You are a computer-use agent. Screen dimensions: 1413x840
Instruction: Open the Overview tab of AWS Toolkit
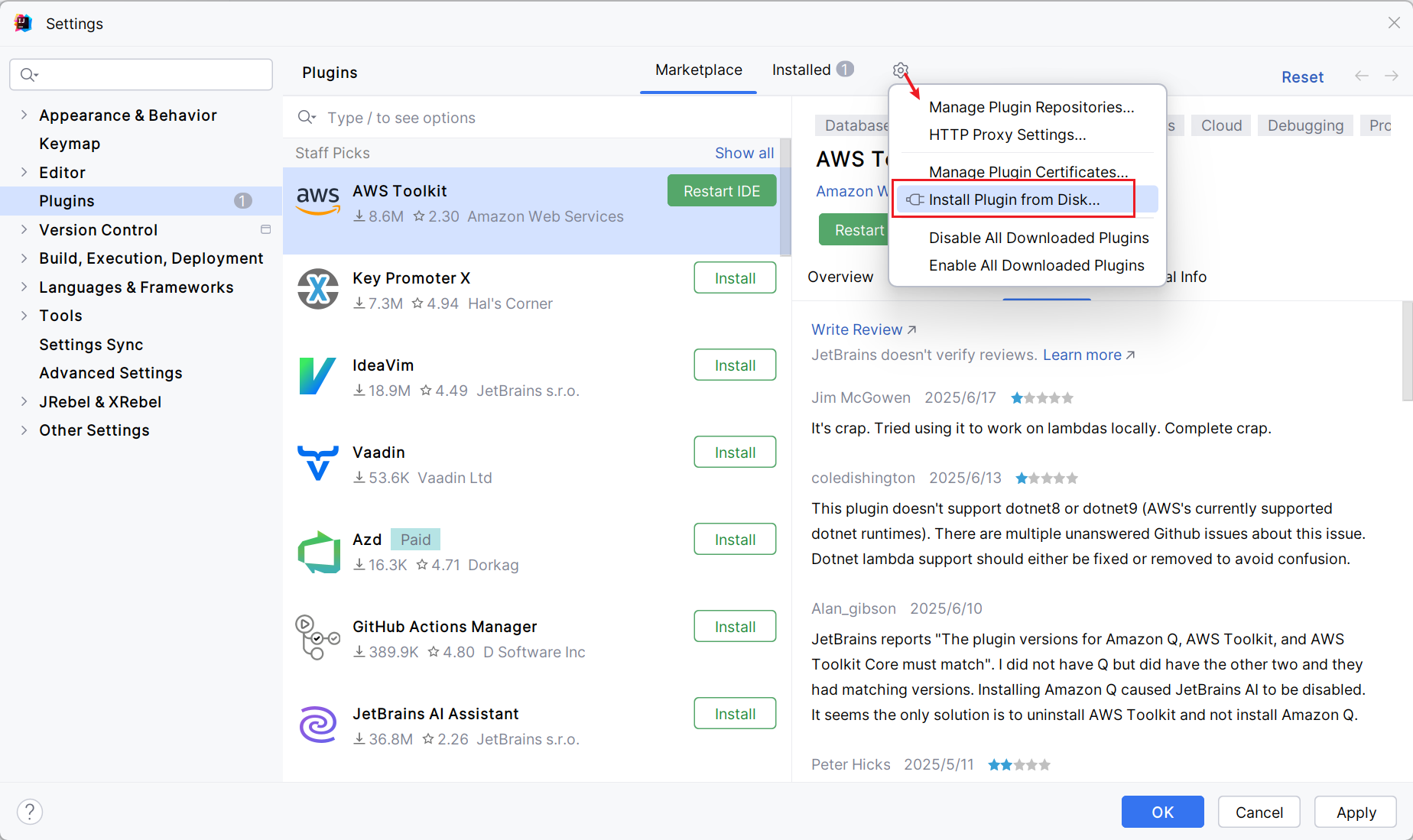840,277
